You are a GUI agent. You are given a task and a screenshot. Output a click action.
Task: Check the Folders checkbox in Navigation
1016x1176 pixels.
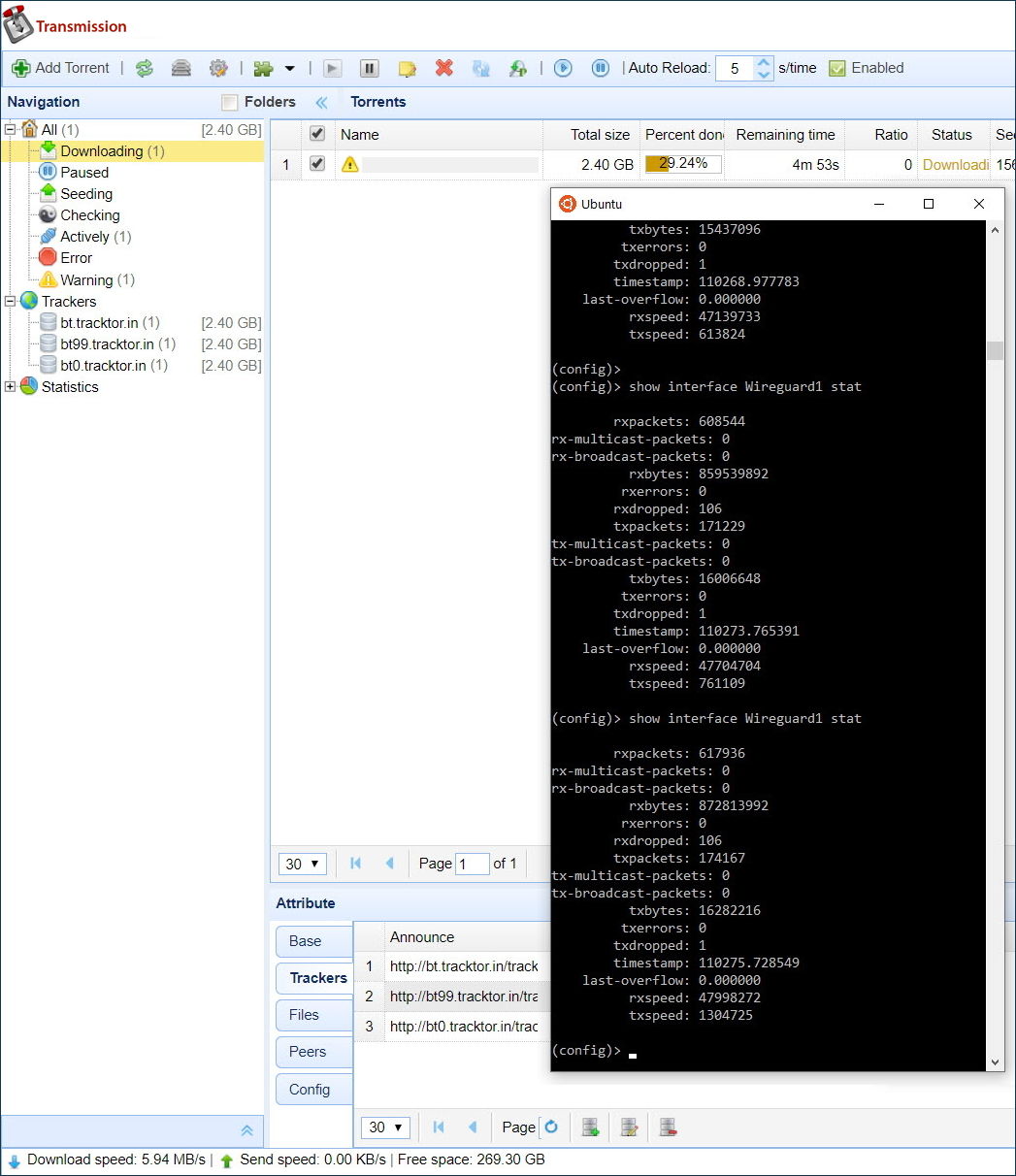[x=229, y=102]
